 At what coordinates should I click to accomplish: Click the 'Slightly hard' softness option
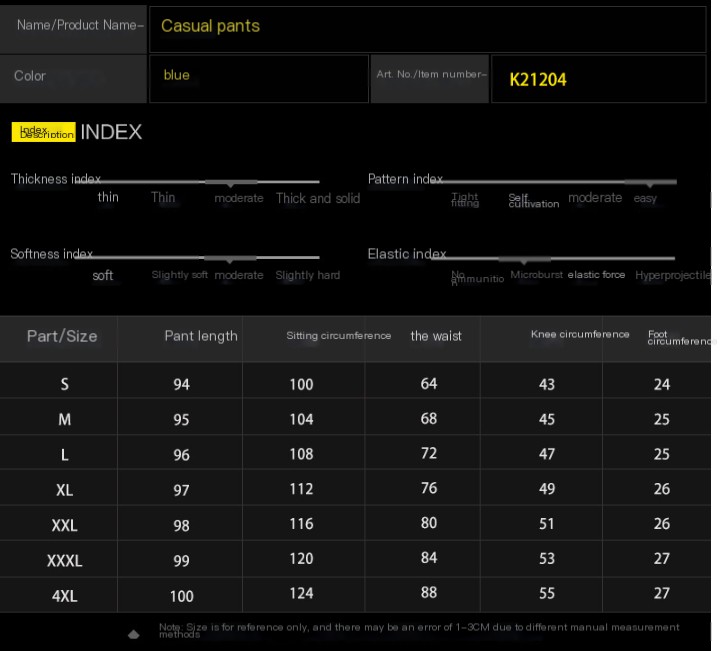pos(307,275)
